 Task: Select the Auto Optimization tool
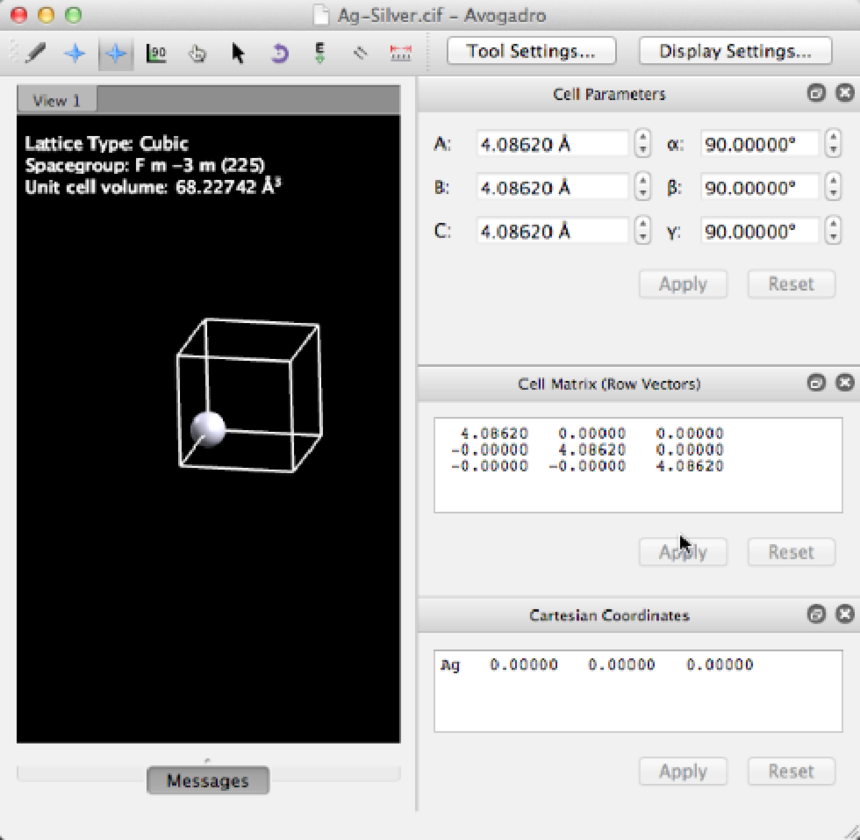[x=320, y=53]
